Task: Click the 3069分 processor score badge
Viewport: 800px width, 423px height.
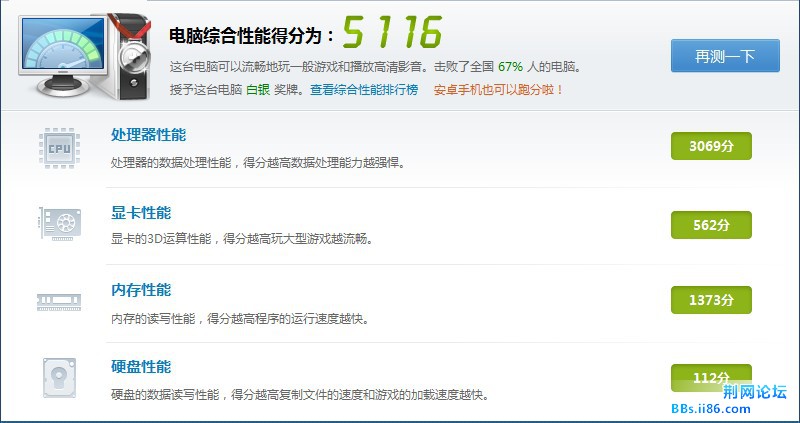Action: click(x=711, y=146)
